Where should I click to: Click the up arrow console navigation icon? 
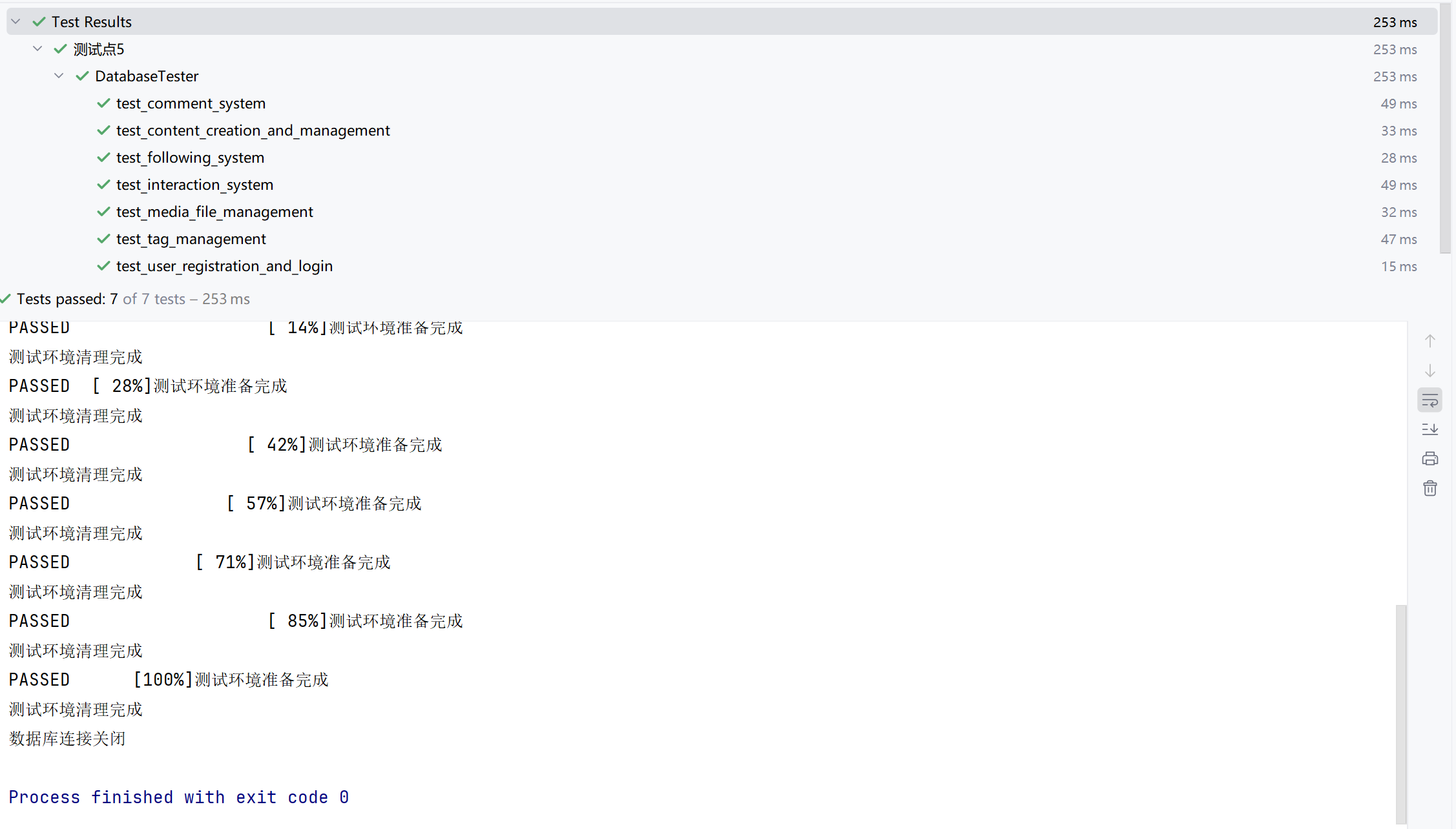(x=1430, y=341)
